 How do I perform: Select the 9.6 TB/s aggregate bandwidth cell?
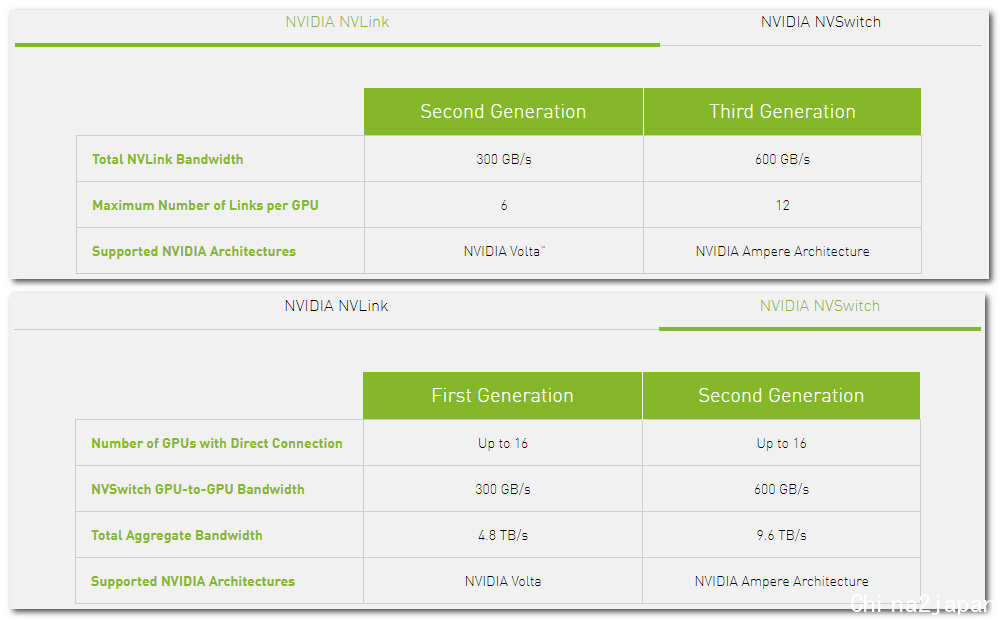pyautogui.click(x=781, y=535)
